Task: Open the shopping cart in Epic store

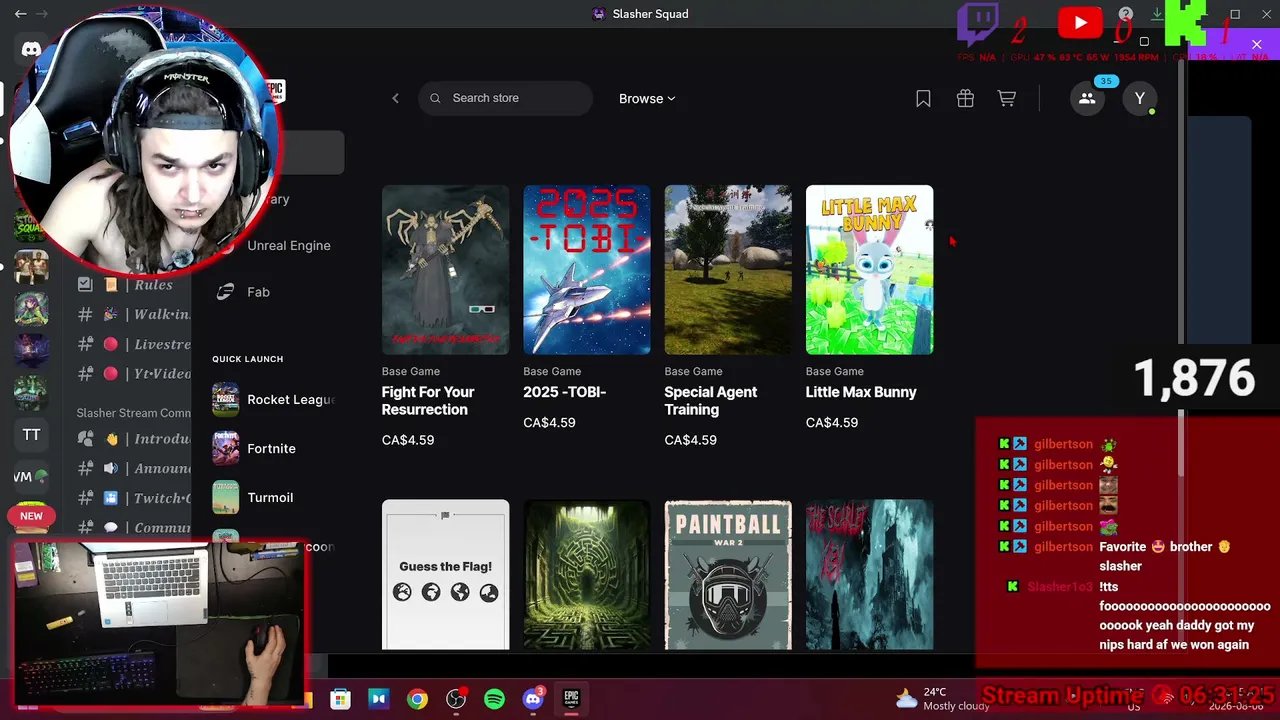Action: click(x=1007, y=98)
